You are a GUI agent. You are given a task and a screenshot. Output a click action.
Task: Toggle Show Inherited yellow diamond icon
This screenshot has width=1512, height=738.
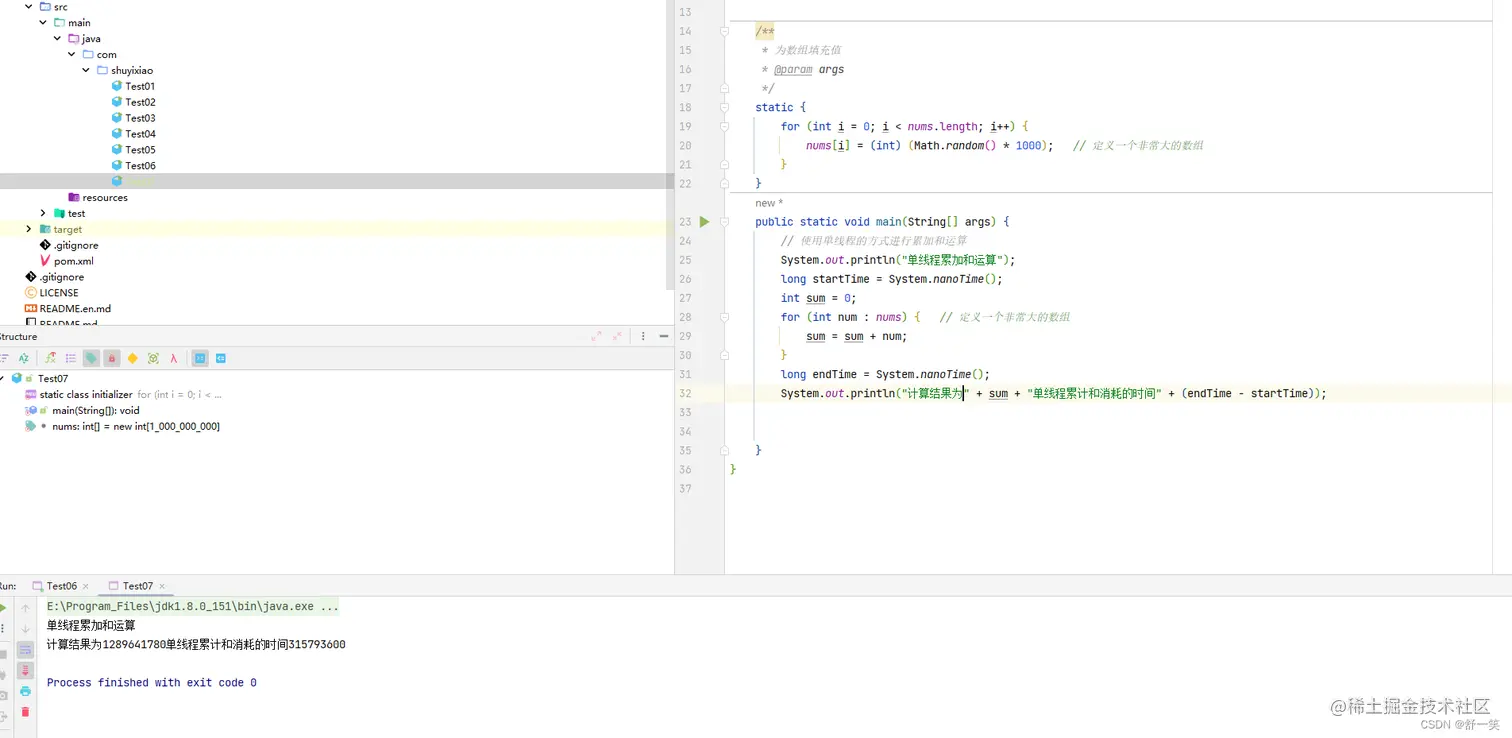(132, 358)
